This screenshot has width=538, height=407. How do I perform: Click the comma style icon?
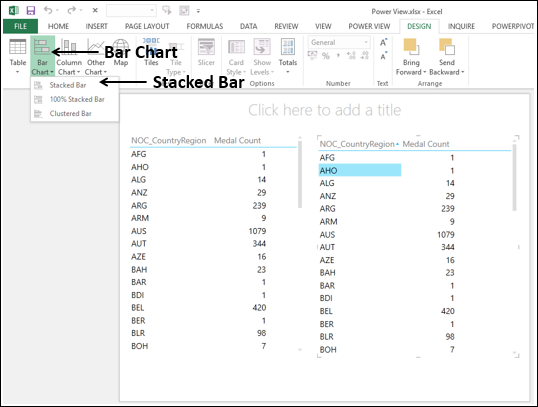[338, 56]
